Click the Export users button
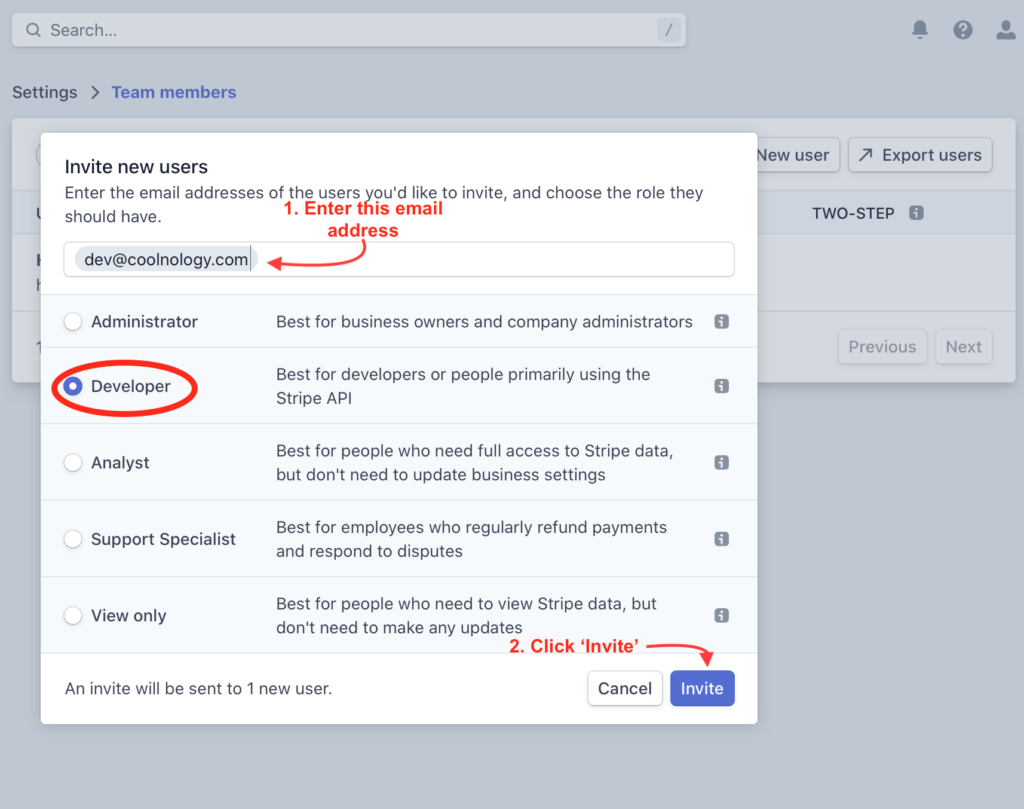1024x809 pixels. pyautogui.click(x=920, y=155)
